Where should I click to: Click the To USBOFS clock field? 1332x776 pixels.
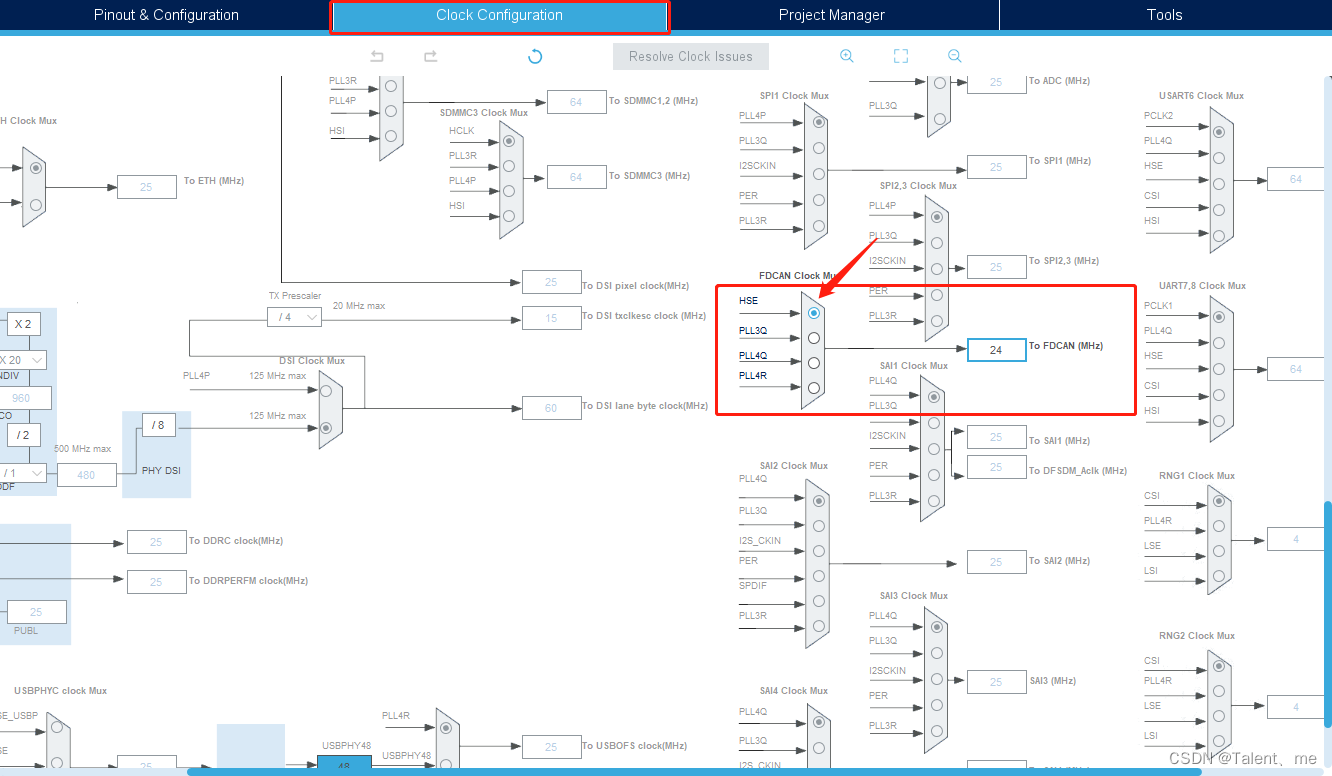click(551, 747)
